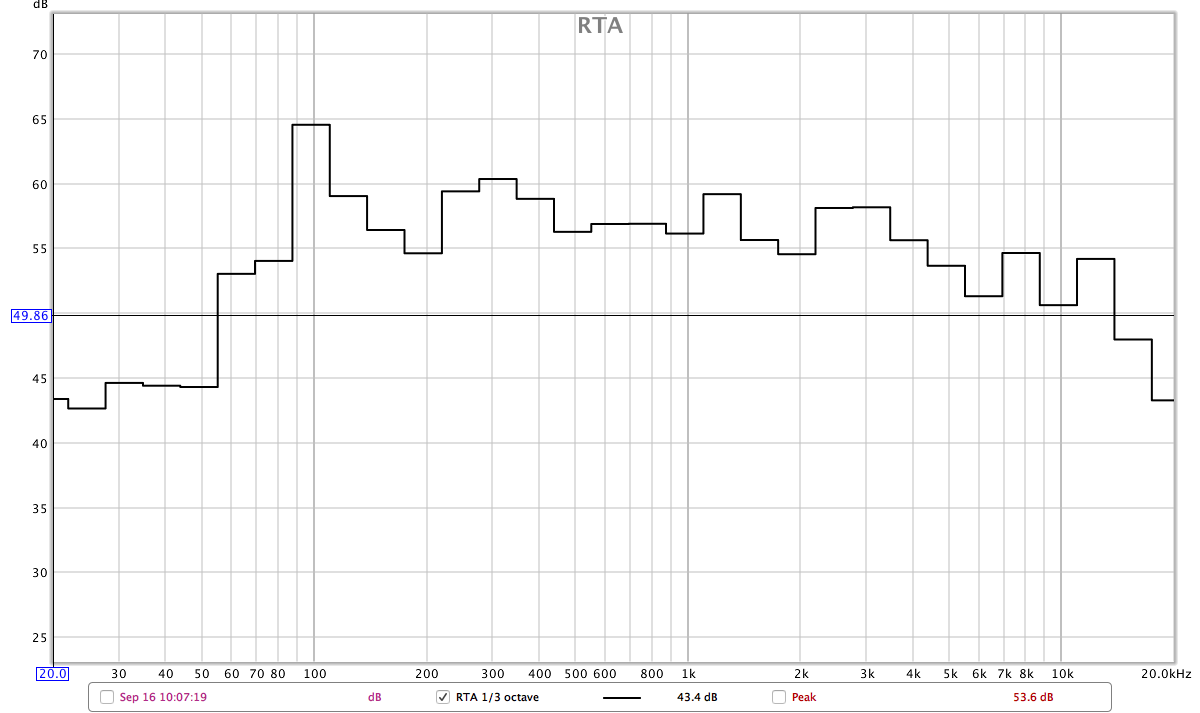Click the 1k frequency axis label

(x=688, y=674)
